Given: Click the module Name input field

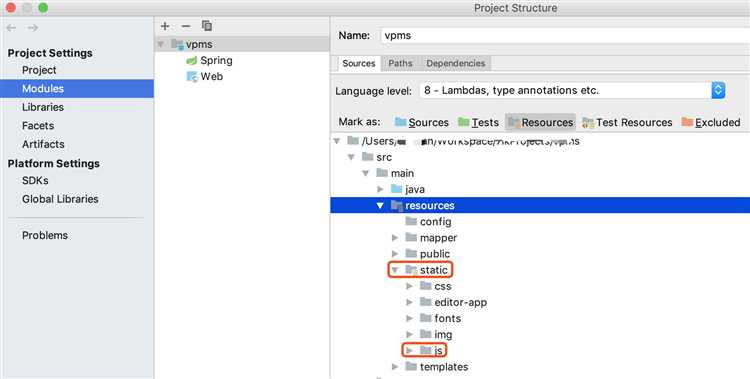Looking at the screenshot, I should coord(565,35).
